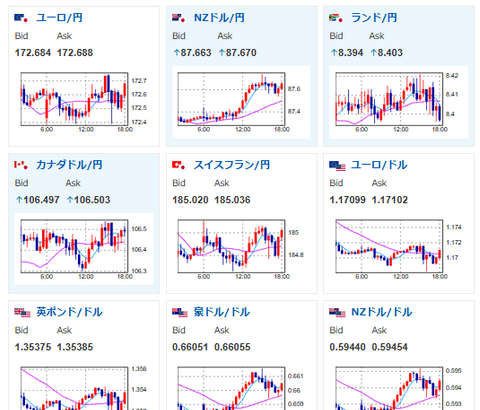
Task: Click the NZ Dollar/Yen flag icon
Action: (x=180, y=18)
